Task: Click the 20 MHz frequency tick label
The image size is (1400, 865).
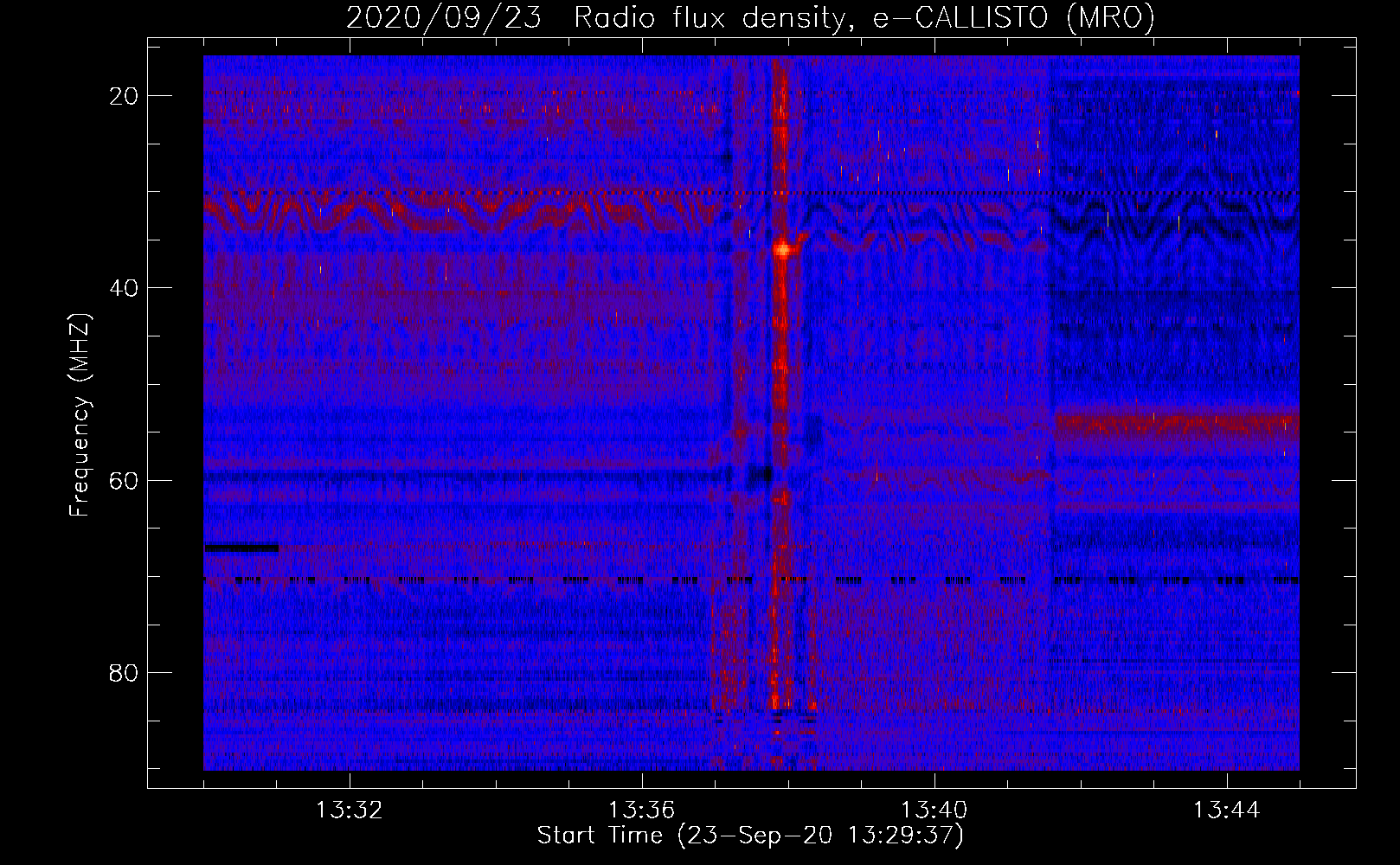Action: coord(124,96)
